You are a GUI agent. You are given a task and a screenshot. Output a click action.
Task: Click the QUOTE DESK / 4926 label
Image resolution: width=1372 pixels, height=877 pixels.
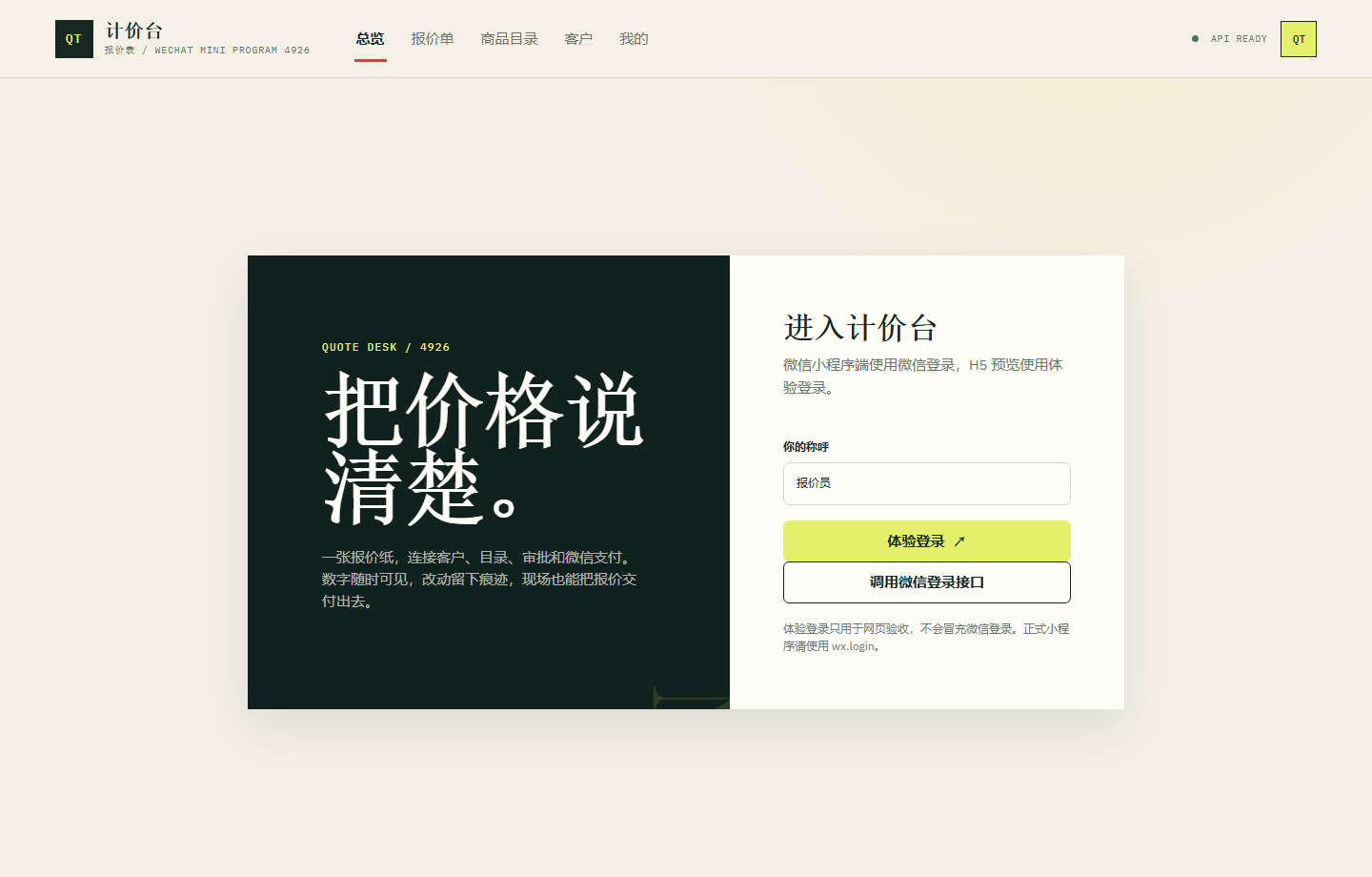click(386, 347)
